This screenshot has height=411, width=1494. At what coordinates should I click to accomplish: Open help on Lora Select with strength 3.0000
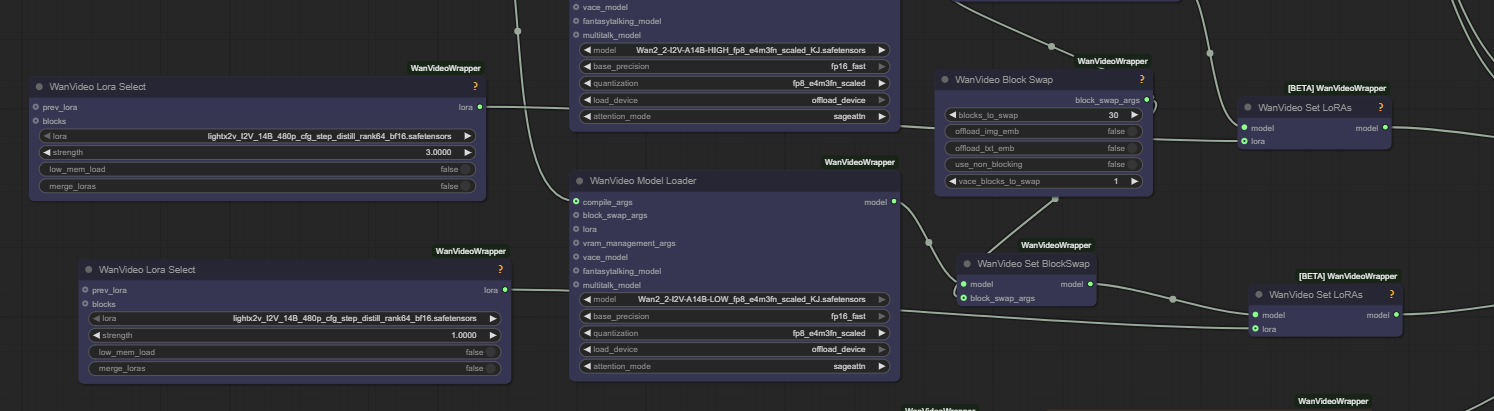tap(476, 87)
